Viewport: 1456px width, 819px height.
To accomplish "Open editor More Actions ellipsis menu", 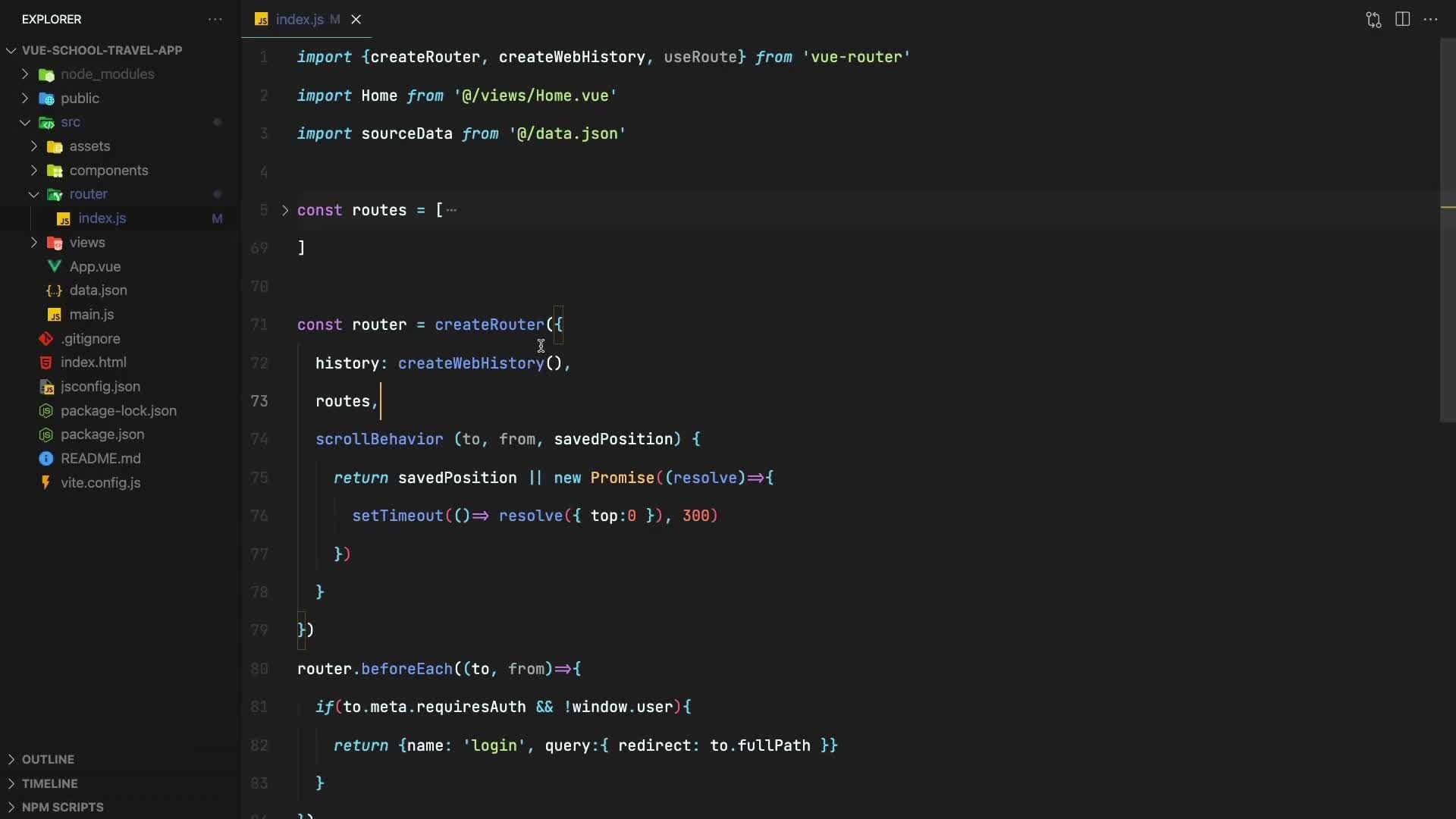I will point(1431,20).
